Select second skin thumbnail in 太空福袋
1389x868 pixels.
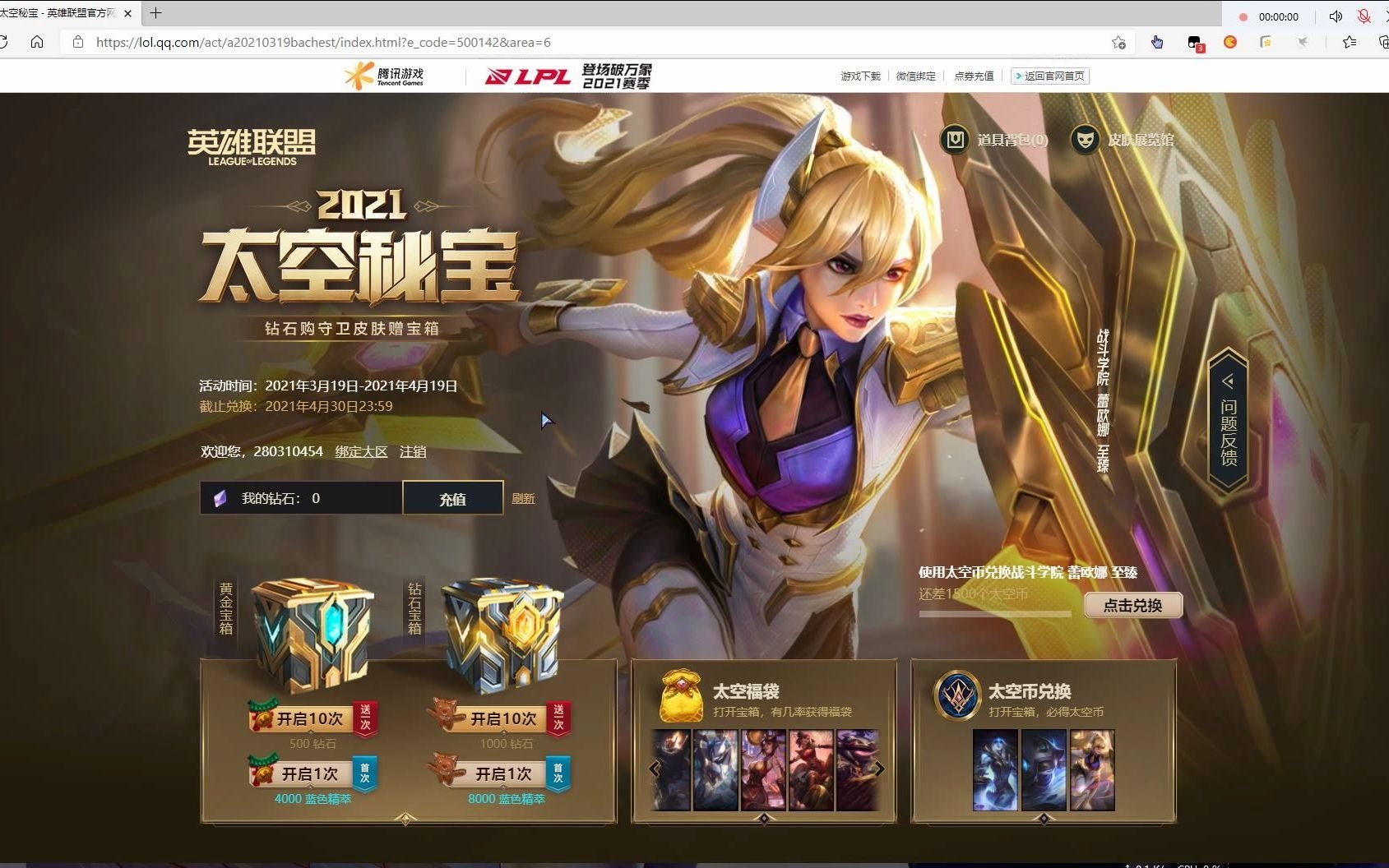point(715,770)
